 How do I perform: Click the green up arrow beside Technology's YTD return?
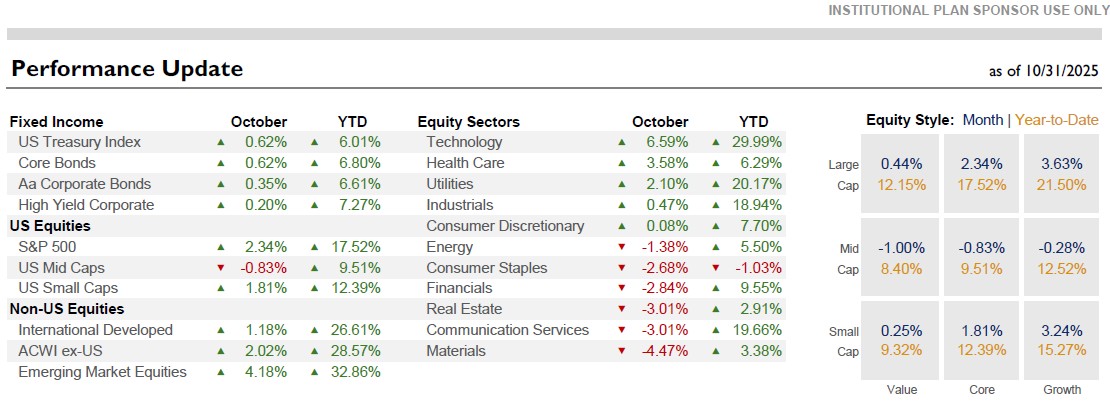pos(715,142)
